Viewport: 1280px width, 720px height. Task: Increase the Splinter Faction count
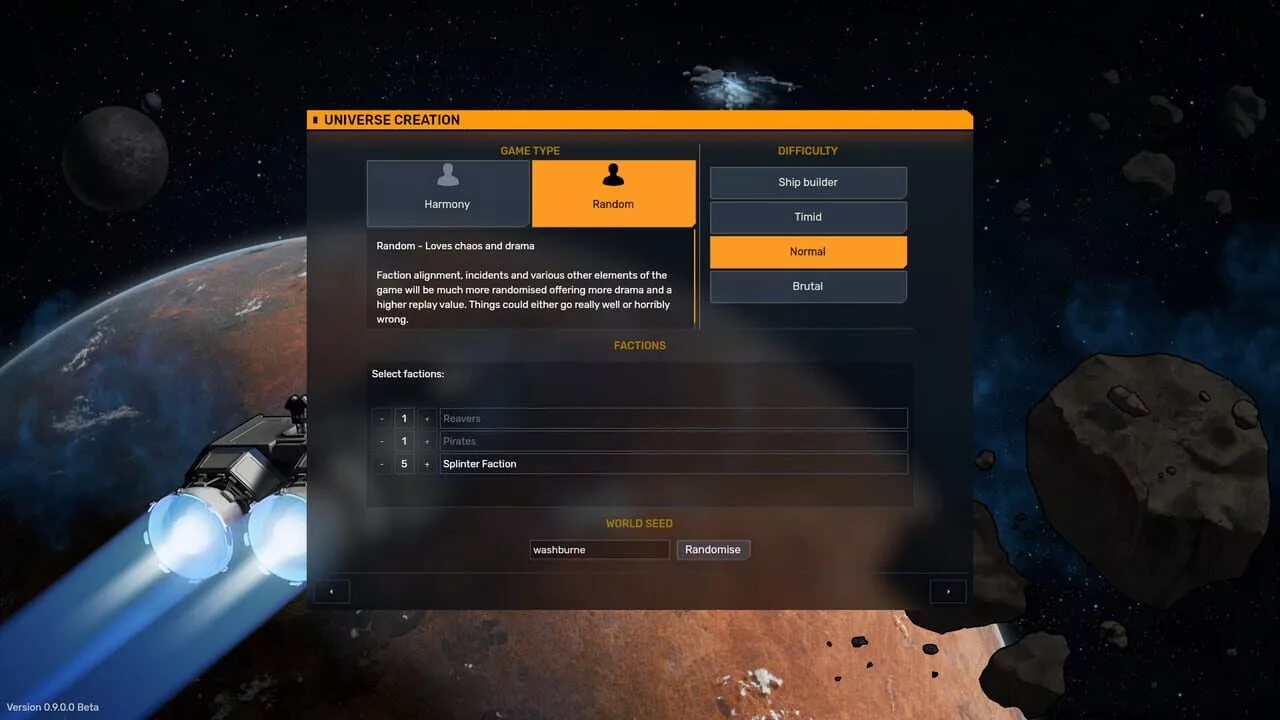coord(427,464)
